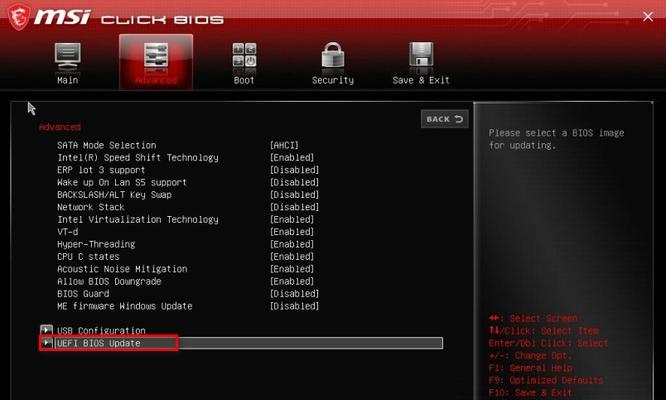Toggle Hyper-Threading [Enabled] value
666x400 pixels.
(x=292, y=244)
